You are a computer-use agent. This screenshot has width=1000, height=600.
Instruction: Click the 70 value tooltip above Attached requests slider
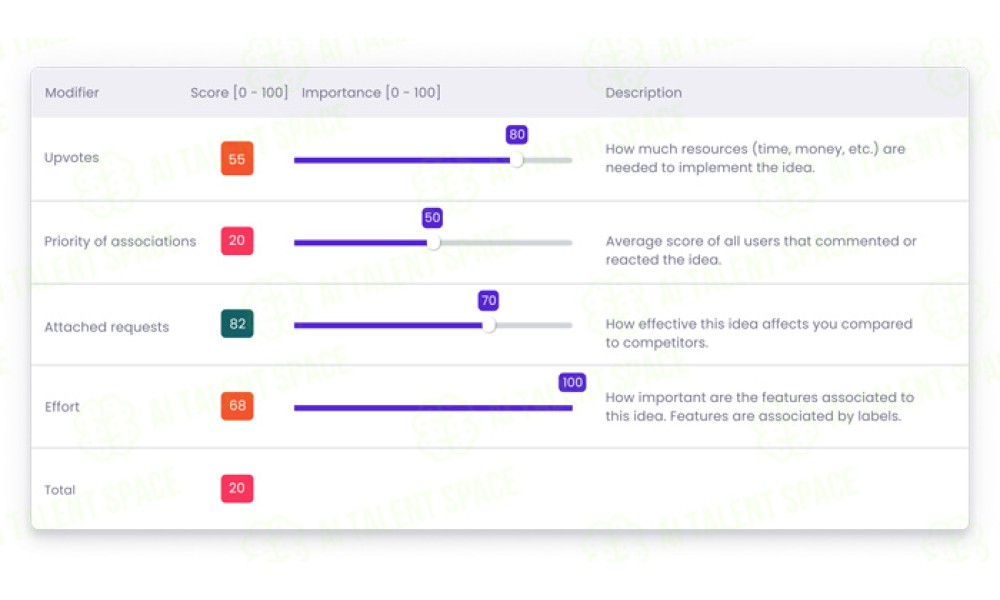(489, 300)
